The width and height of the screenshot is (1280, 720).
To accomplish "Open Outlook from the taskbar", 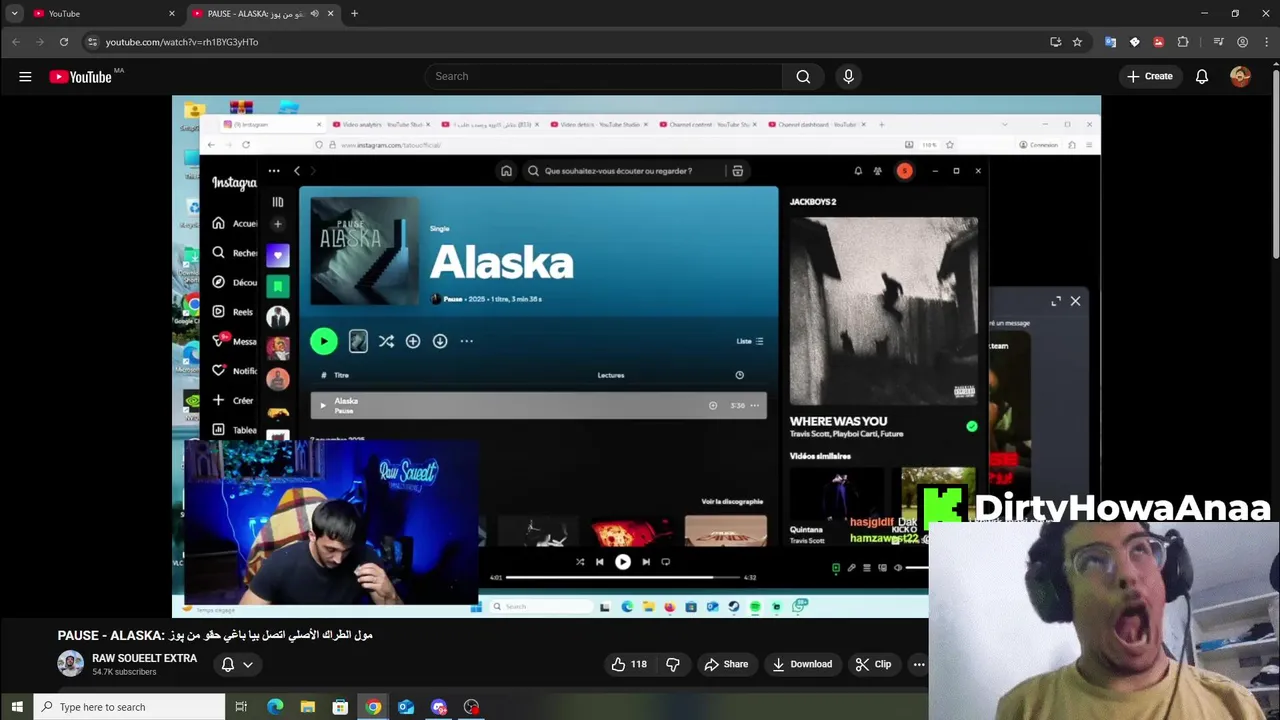I will click(x=406, y=707).
